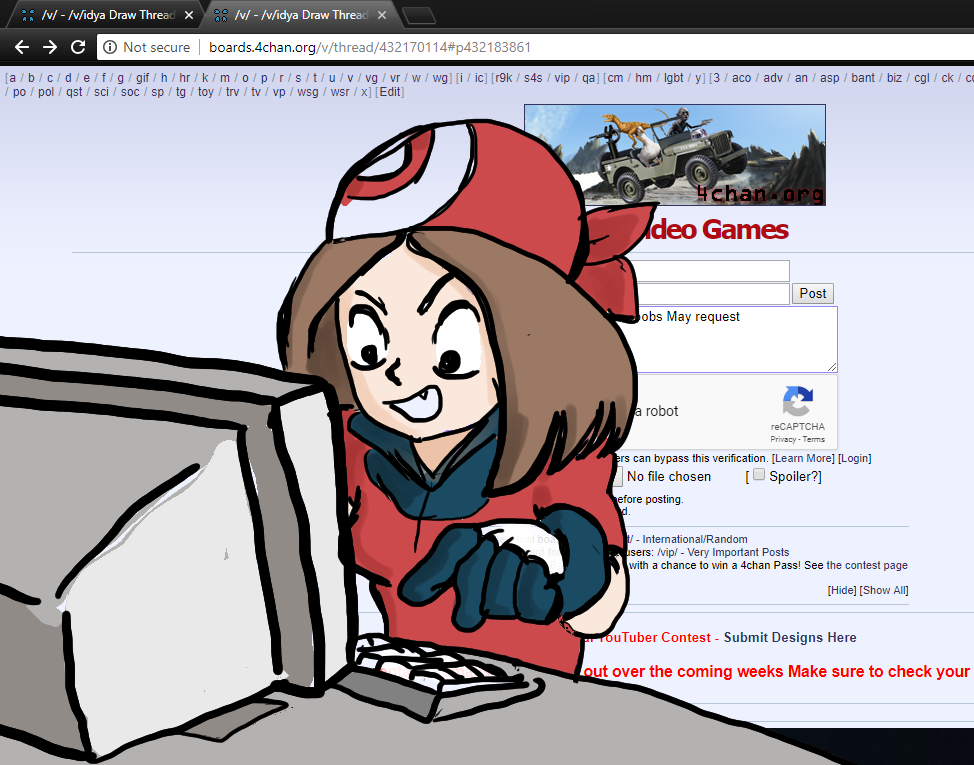Click the Login link

click(854, 458)
